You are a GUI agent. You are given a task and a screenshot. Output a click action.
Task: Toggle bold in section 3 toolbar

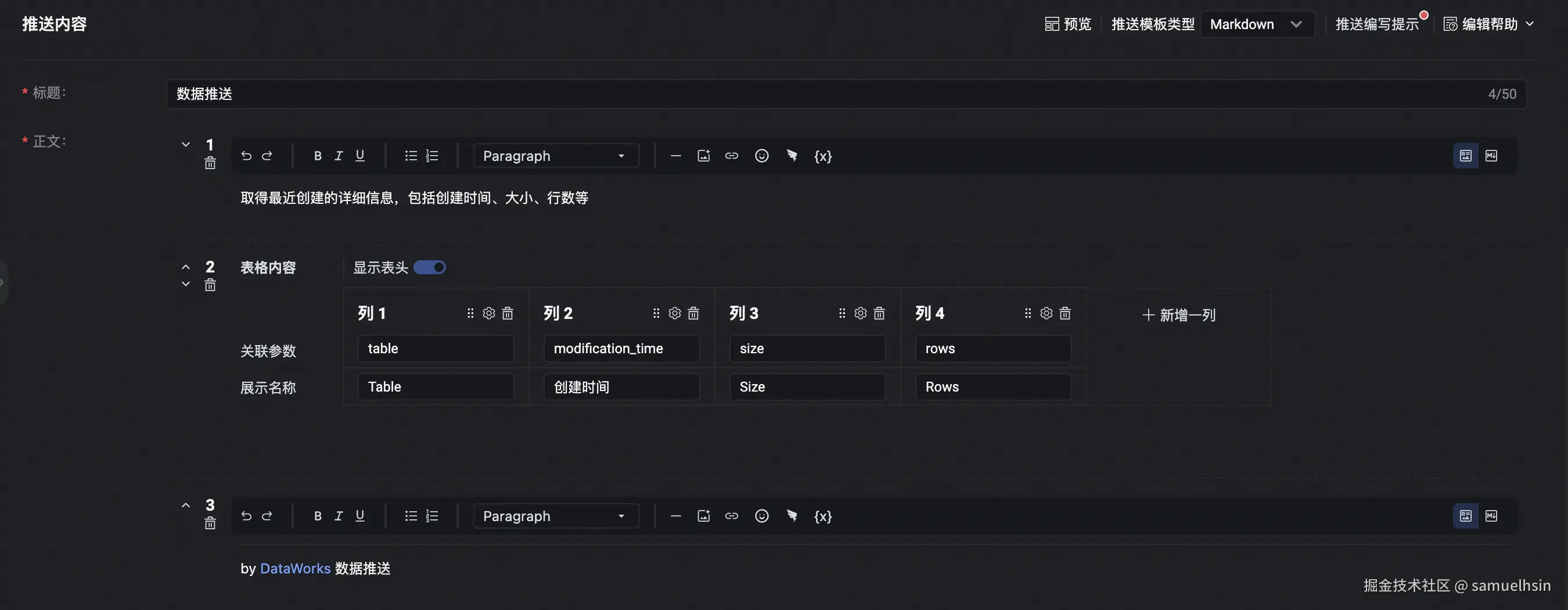(x=318, y=516)
